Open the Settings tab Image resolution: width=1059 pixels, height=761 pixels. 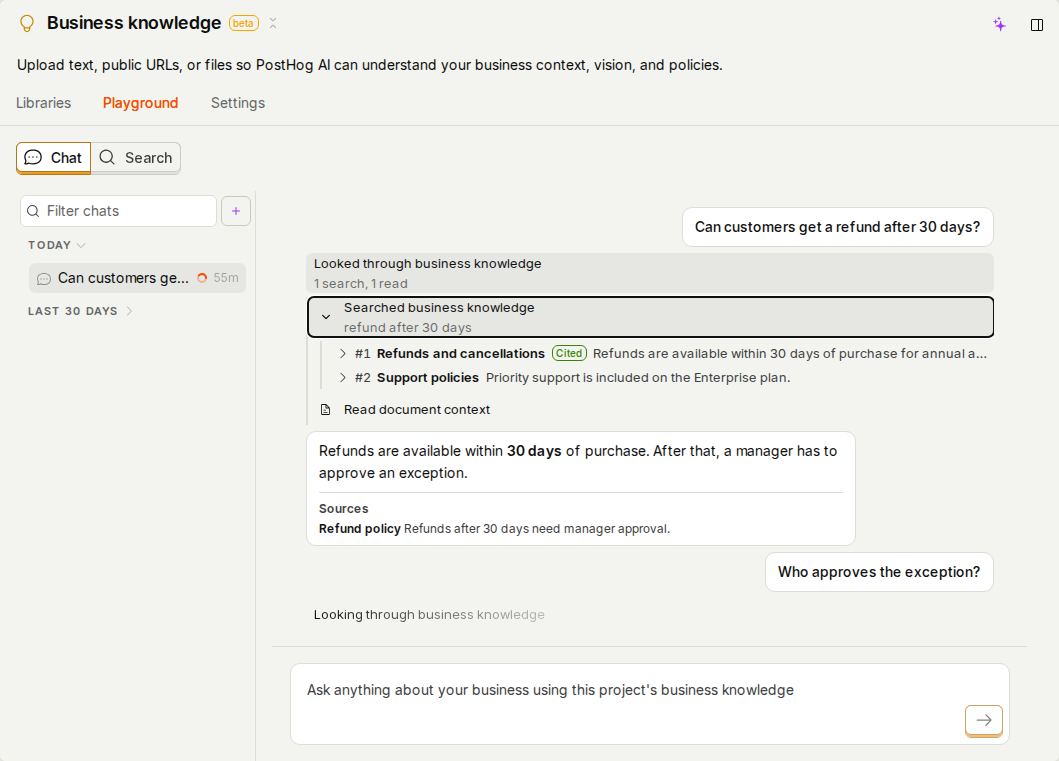click(238, 103)
